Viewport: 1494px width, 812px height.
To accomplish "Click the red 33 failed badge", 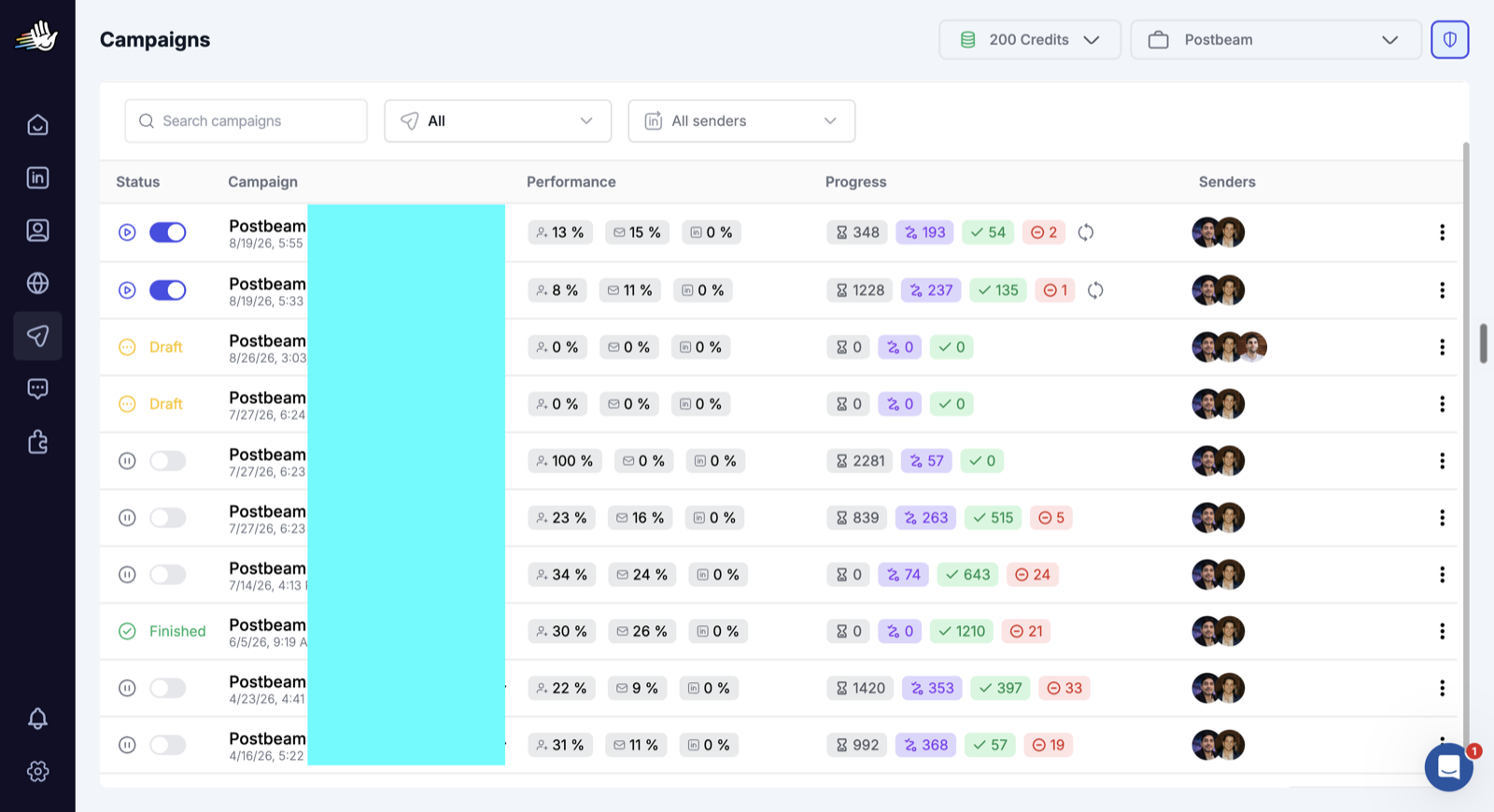I will coord(1064,688).
